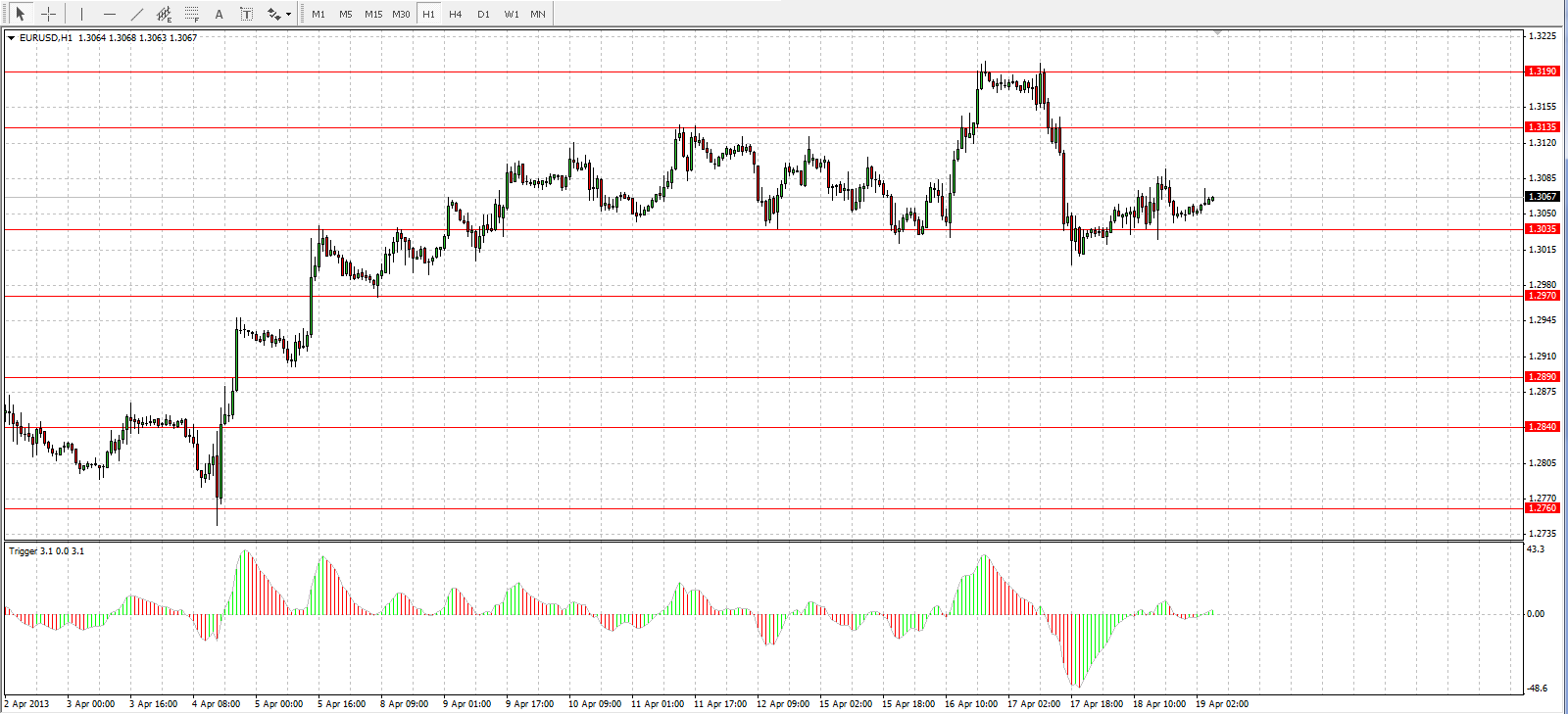Activate the Crosshair tool
This screenshot has height=714, width=1568.
pyautogui.click(x=48, y=14)
